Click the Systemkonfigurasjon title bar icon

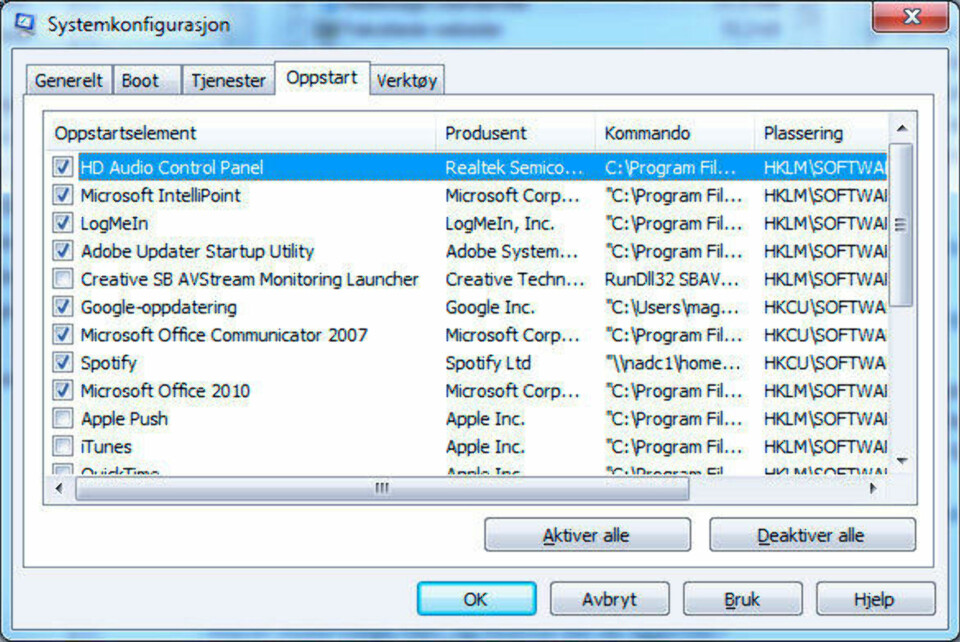click(24, 24)
